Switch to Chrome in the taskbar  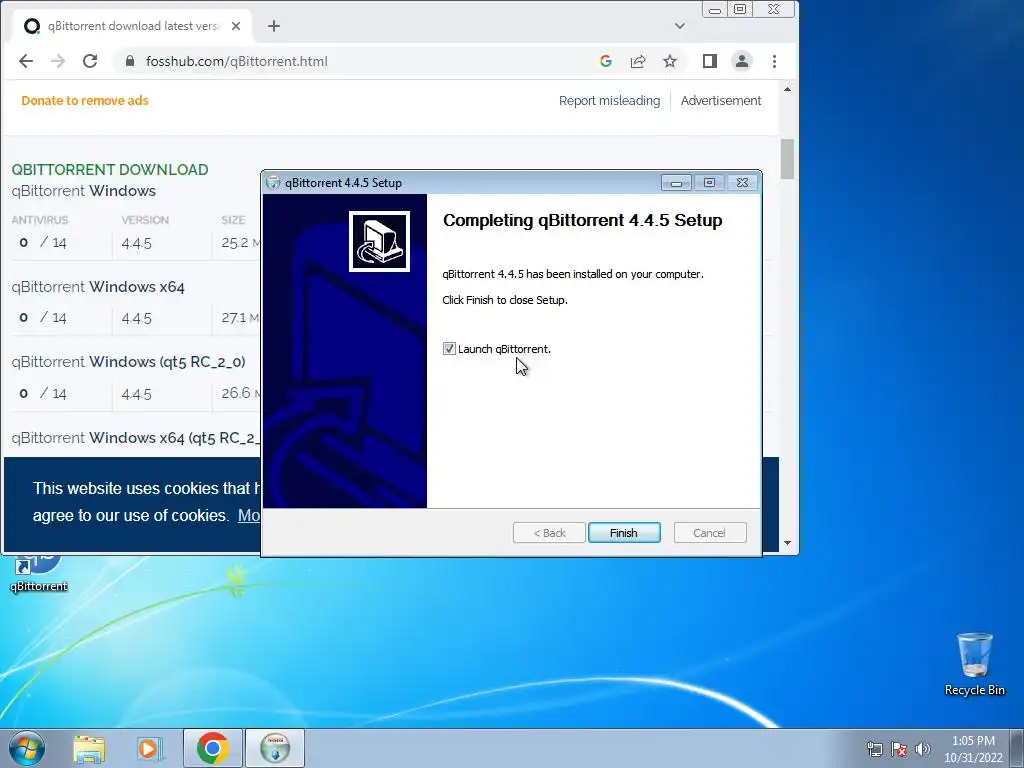[213, 748]
